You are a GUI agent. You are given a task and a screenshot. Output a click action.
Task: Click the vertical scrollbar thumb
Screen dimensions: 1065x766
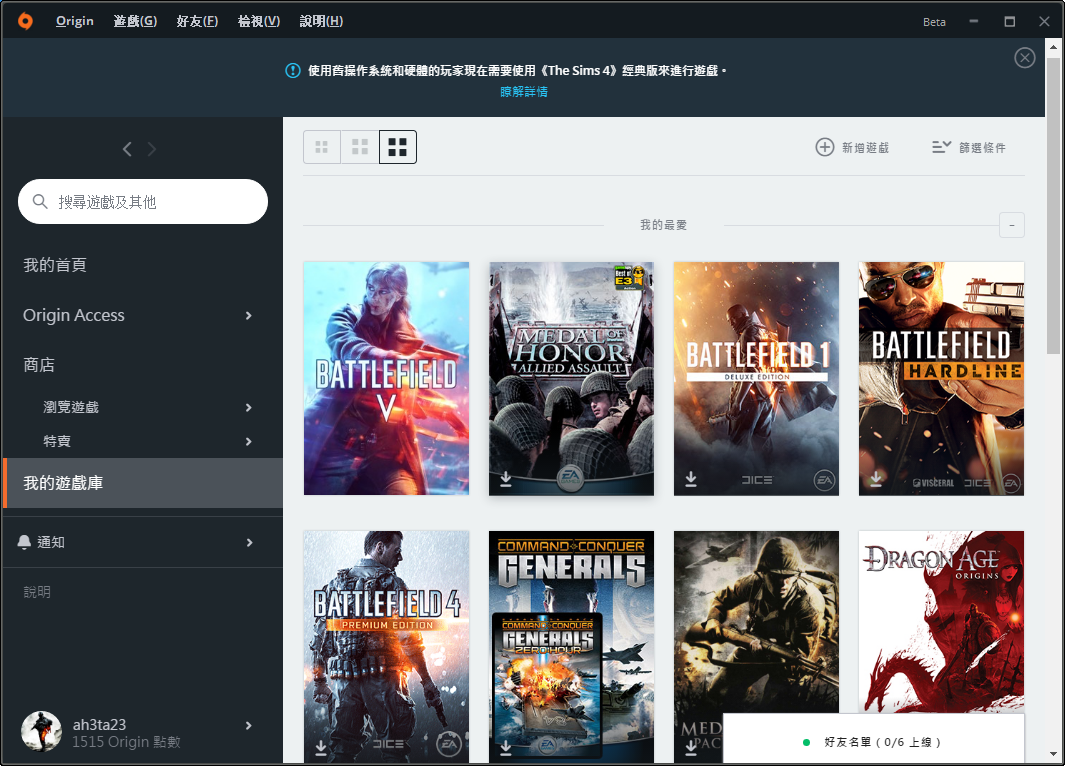(x=1053, y=205)
